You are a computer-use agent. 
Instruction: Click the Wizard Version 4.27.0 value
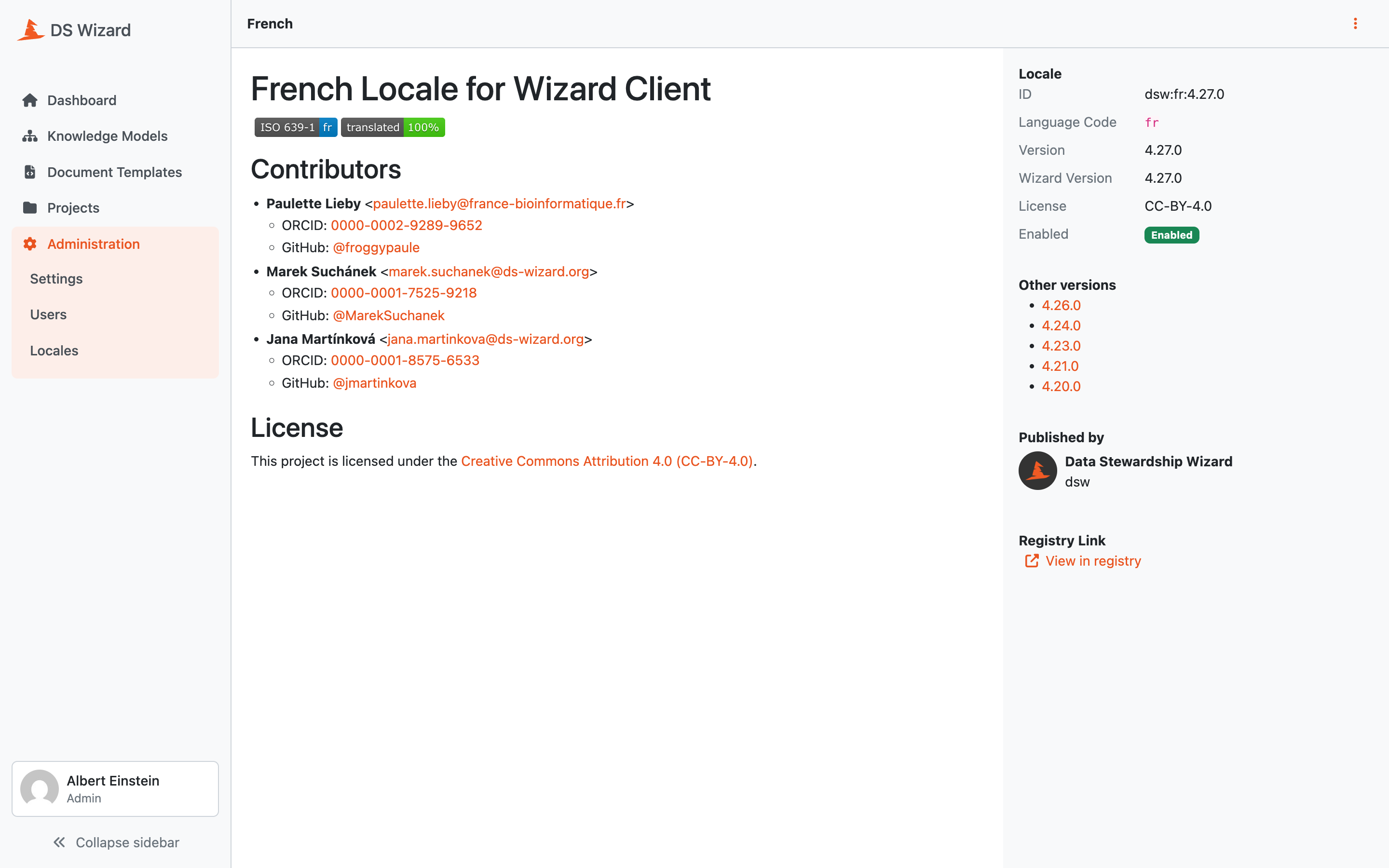point(1163,178)
